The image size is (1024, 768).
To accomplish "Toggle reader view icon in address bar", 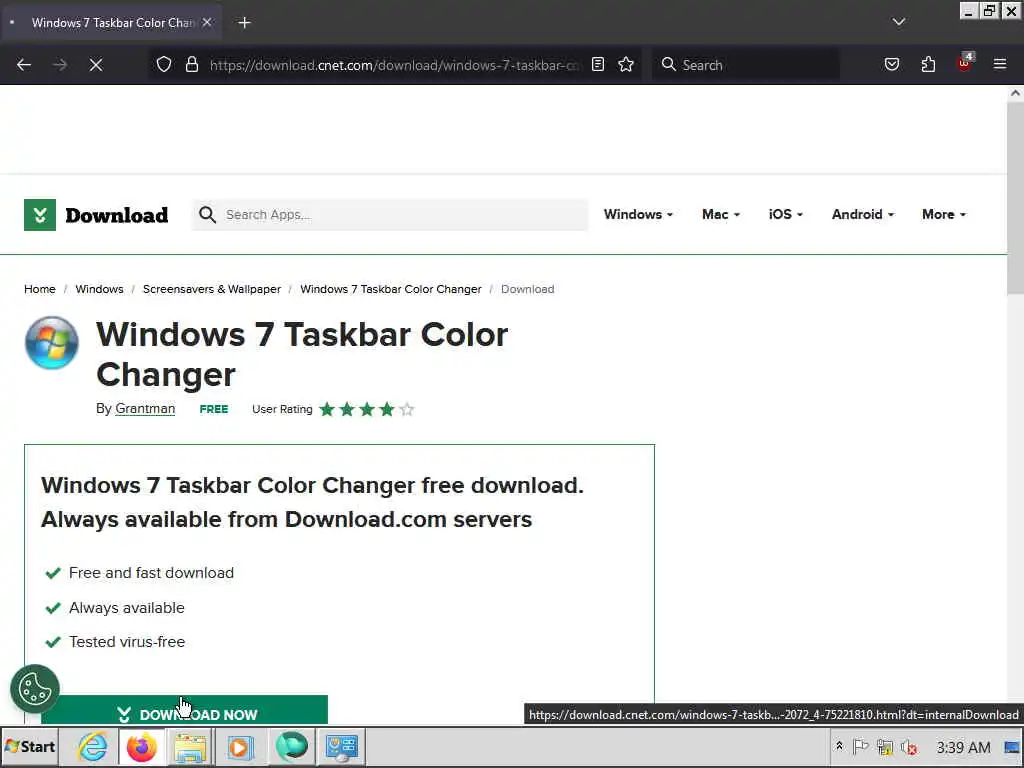I will pos(598,64).
